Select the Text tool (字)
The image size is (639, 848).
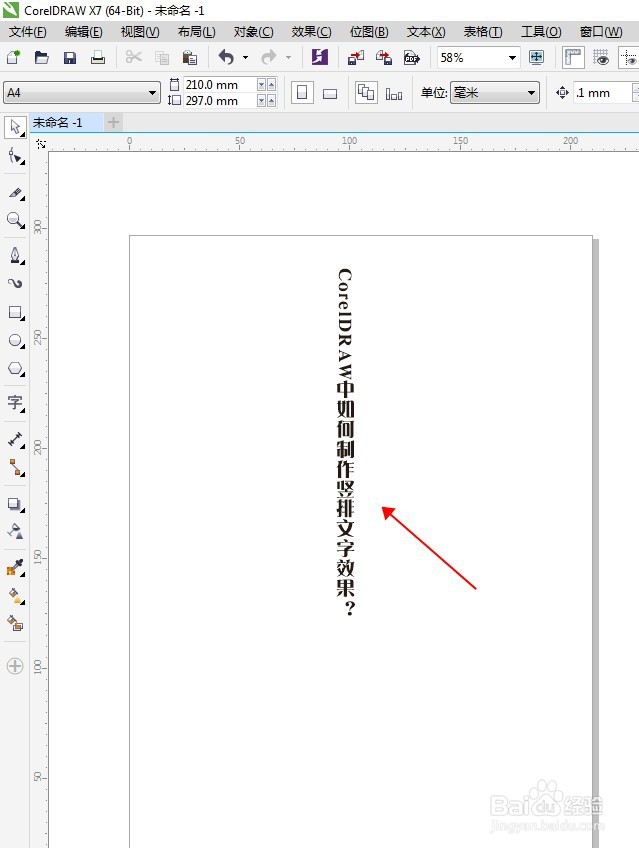(15, 403)
